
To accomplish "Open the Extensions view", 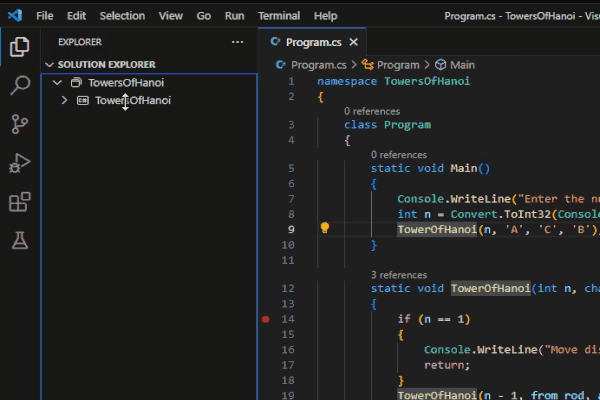I will 19,202.
